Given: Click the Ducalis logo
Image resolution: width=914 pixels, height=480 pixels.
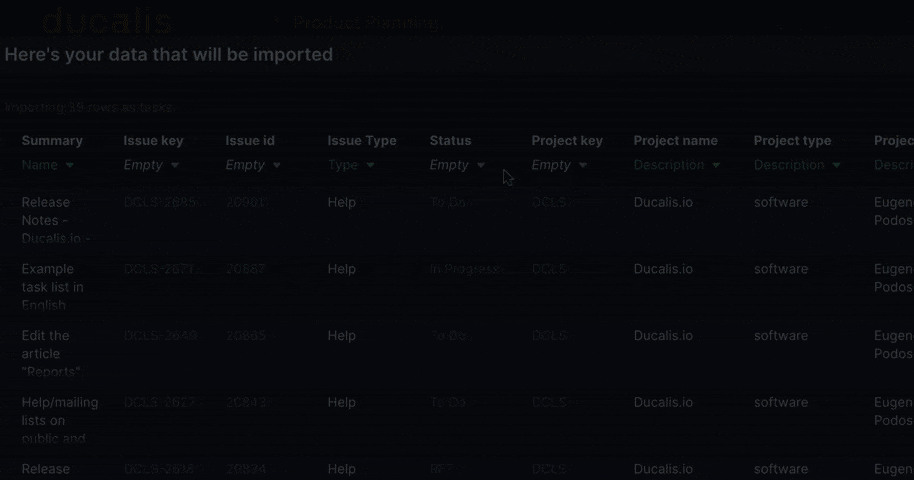Looking at the screenshot, I should (x=106, y=22).
